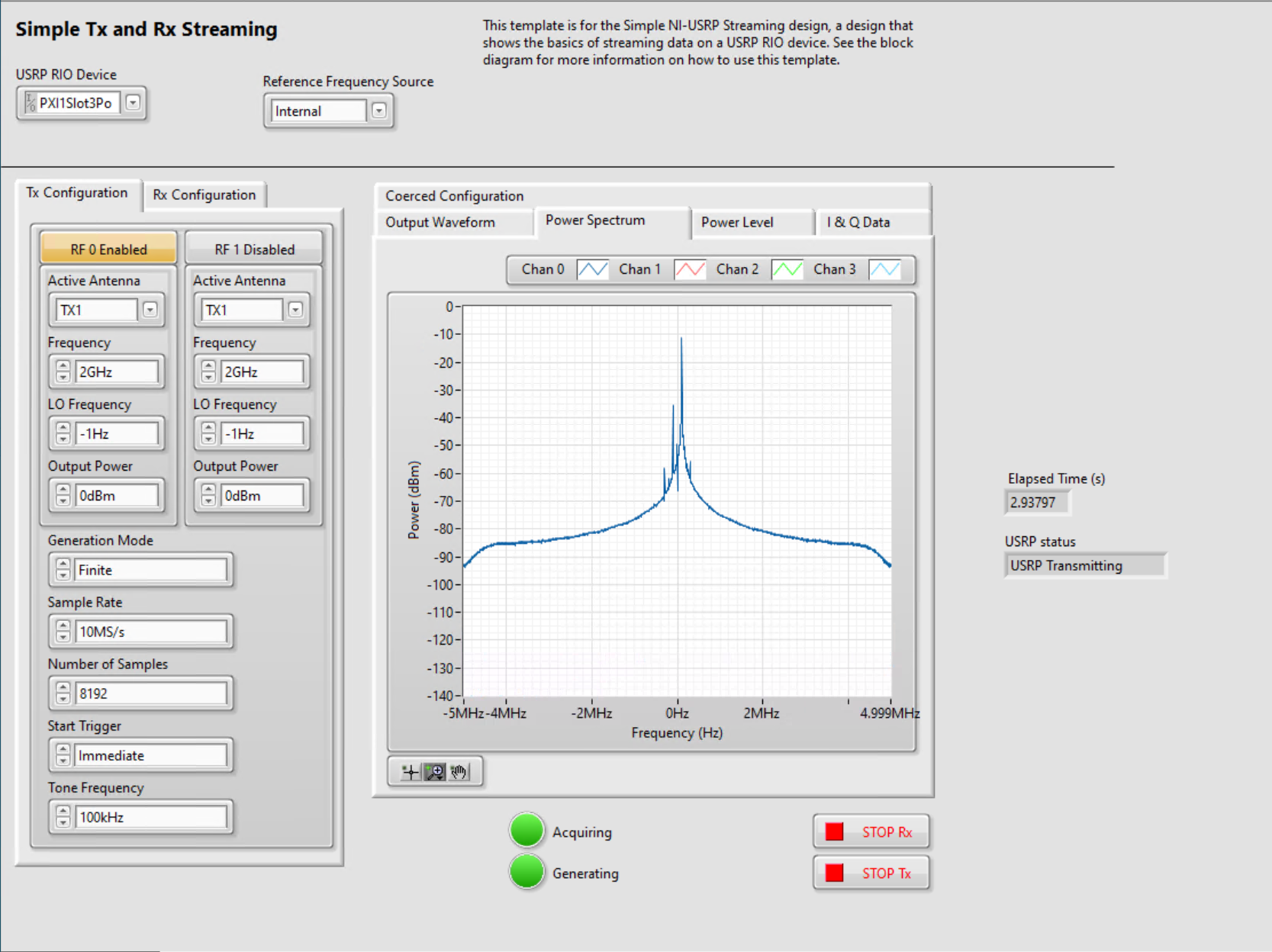Open RF 0 Active Antenna dropdown
The width and height of the screenshot is (1272, 952).
[150, 310]
